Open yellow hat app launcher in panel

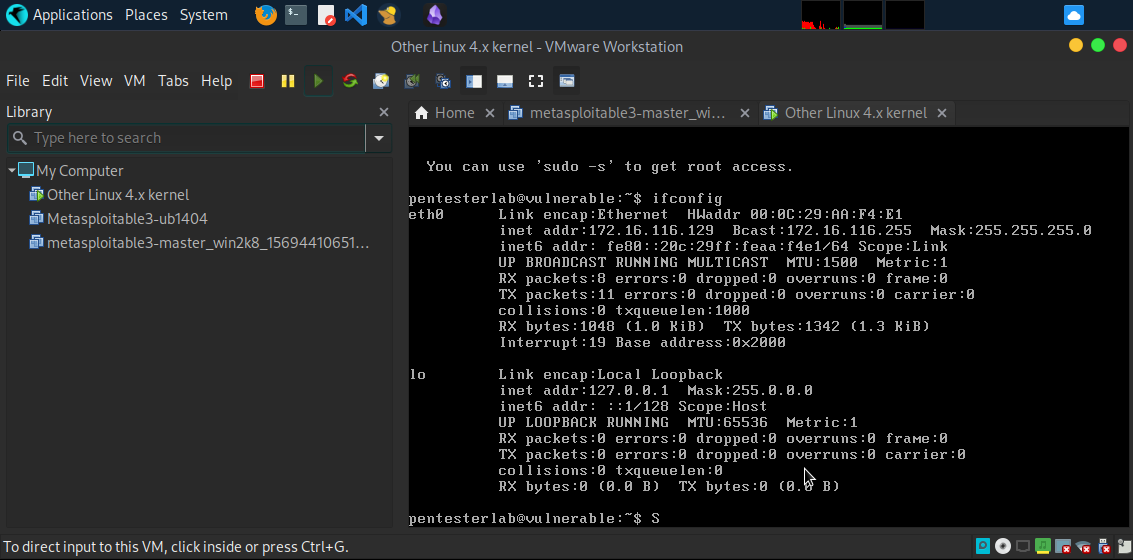(x=387, y=14)
